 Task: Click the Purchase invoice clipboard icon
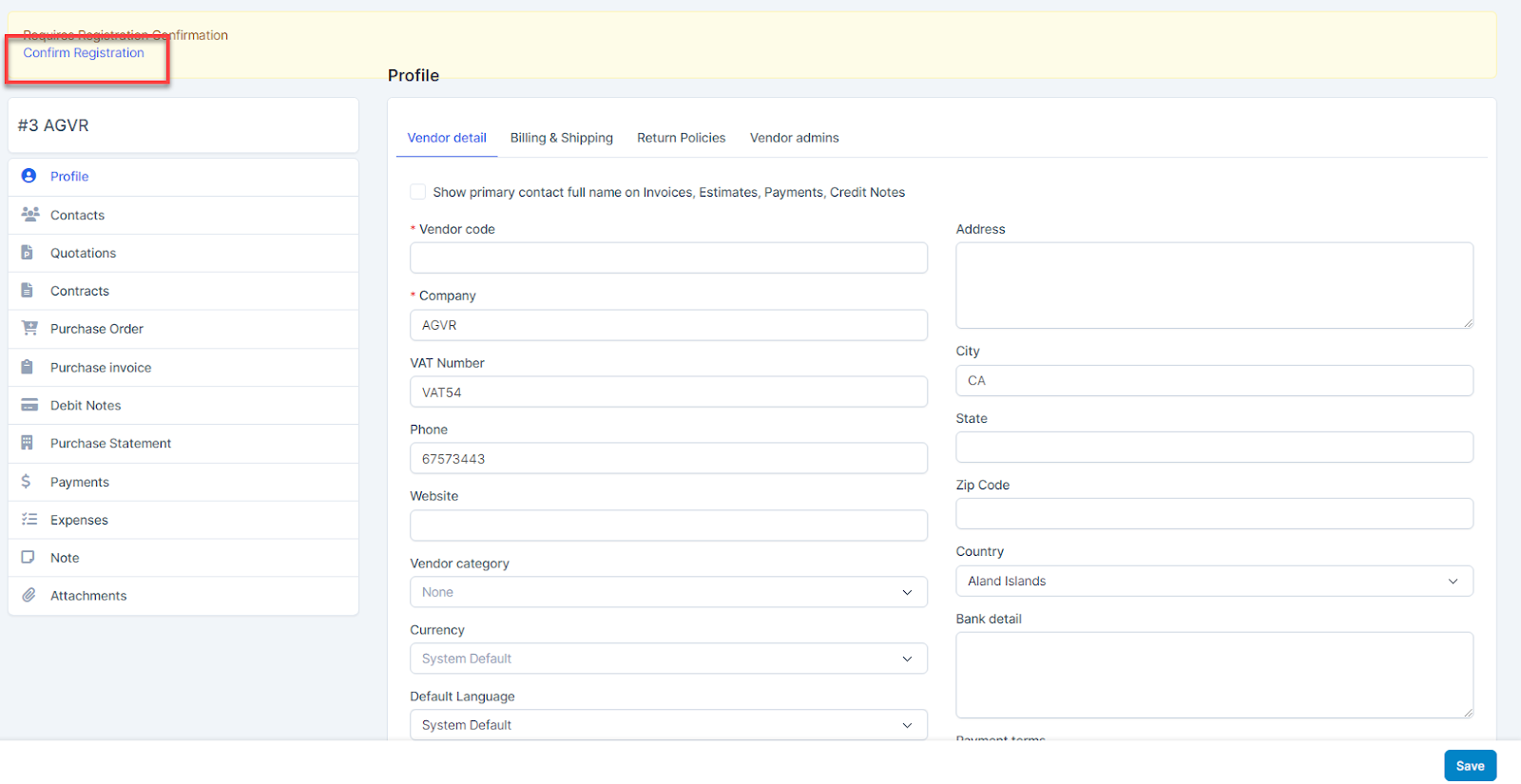point(28,368)
